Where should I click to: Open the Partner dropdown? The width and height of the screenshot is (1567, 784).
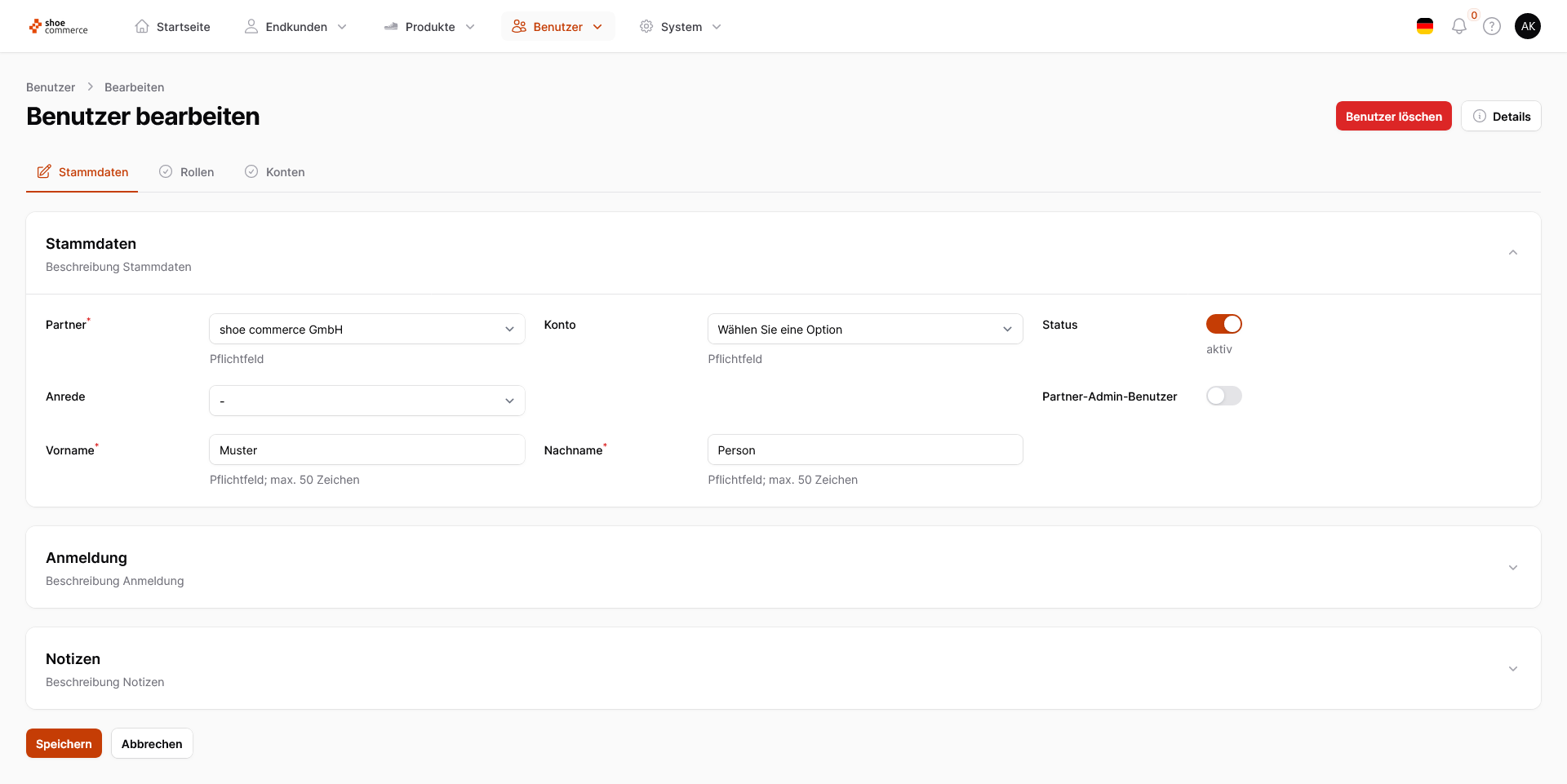click(x=366, y=329)
